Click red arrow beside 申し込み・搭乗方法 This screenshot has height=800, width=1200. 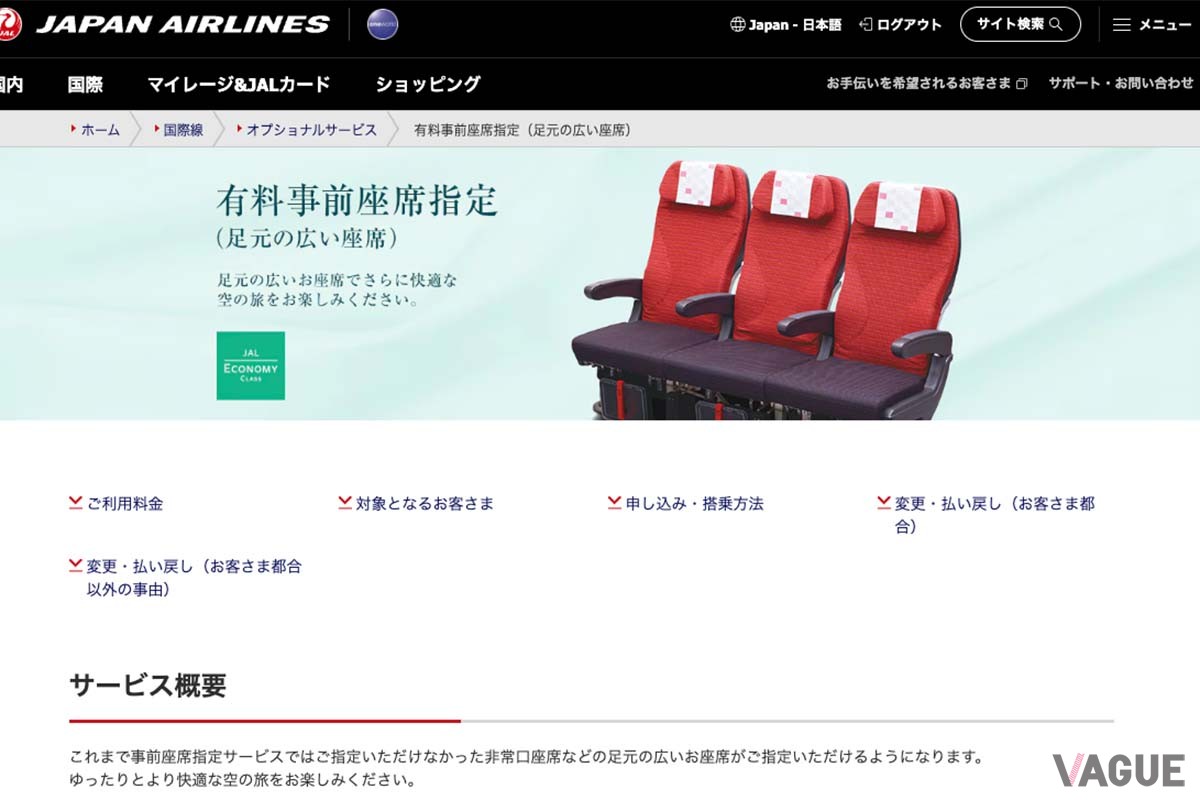pyautogui.click(x=615, y=503)
